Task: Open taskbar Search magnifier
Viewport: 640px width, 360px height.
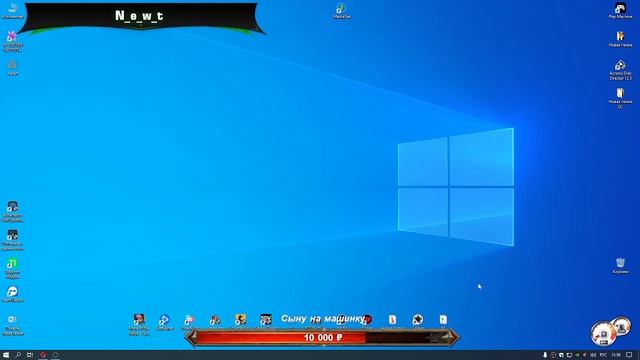Action: point(18,355)
